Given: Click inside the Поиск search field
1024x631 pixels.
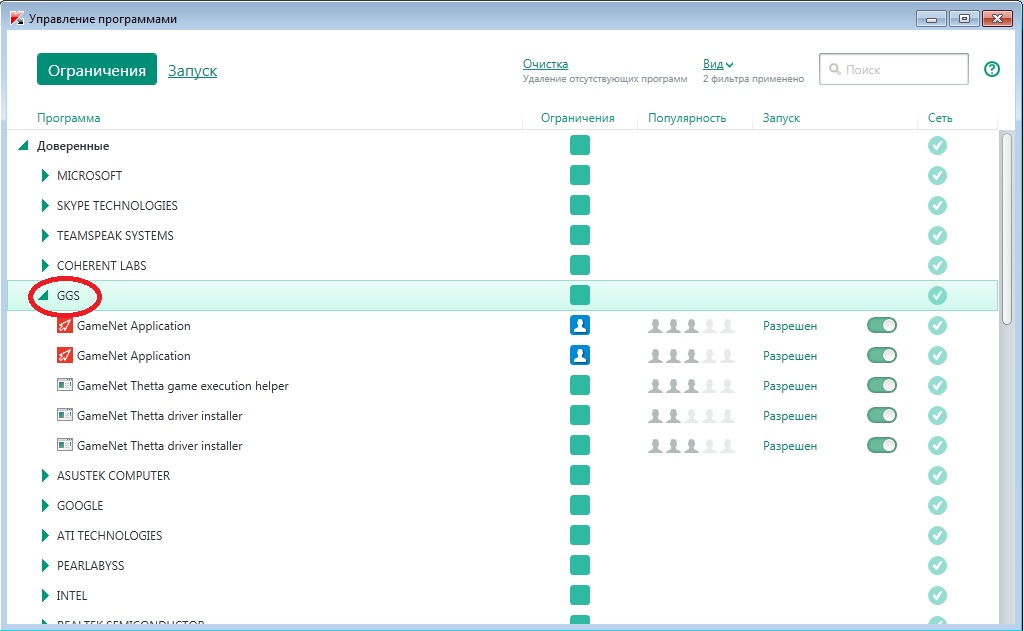Looking at the screenshot, I should [x=893, y=69].
